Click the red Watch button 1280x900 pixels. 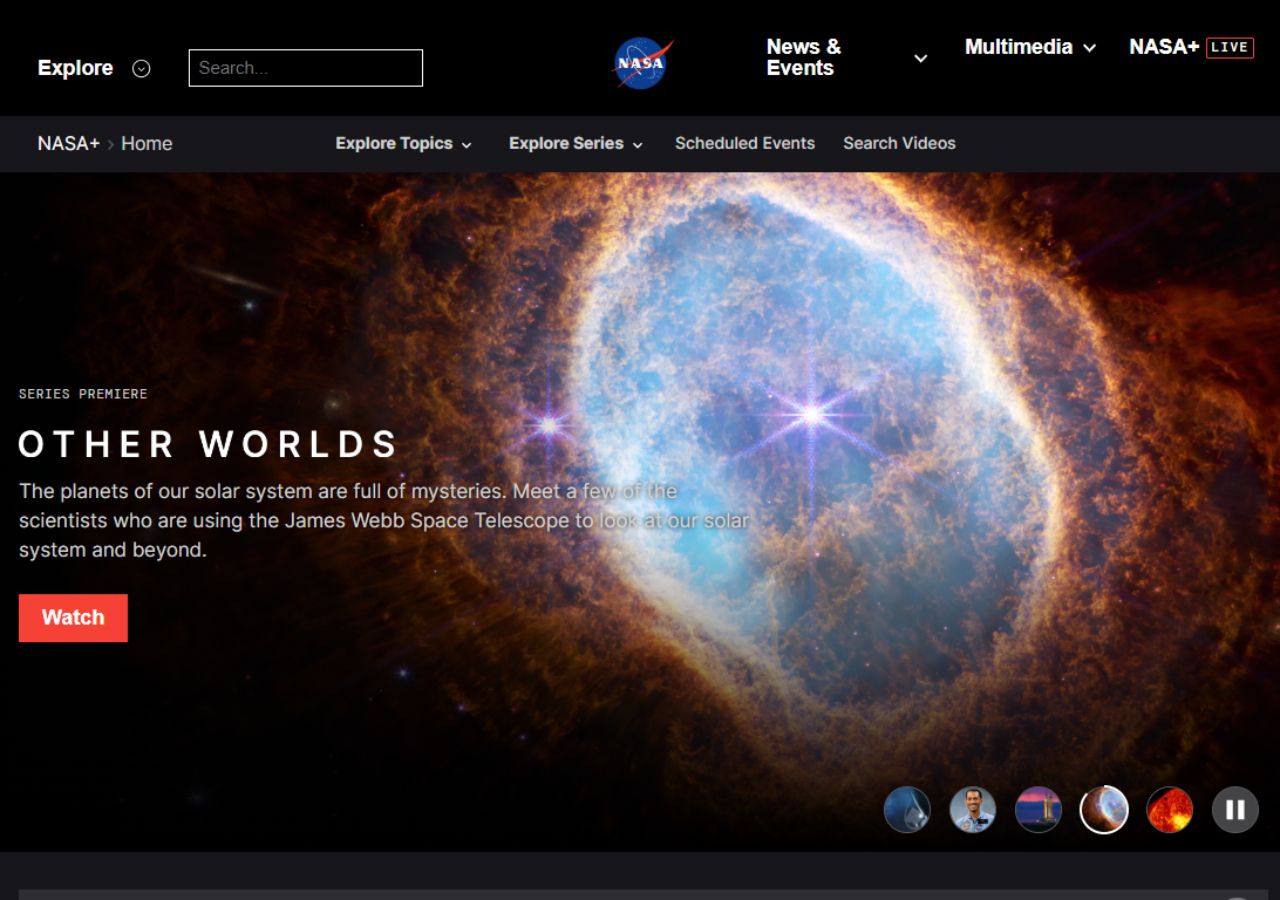click(x=72, y=617)
